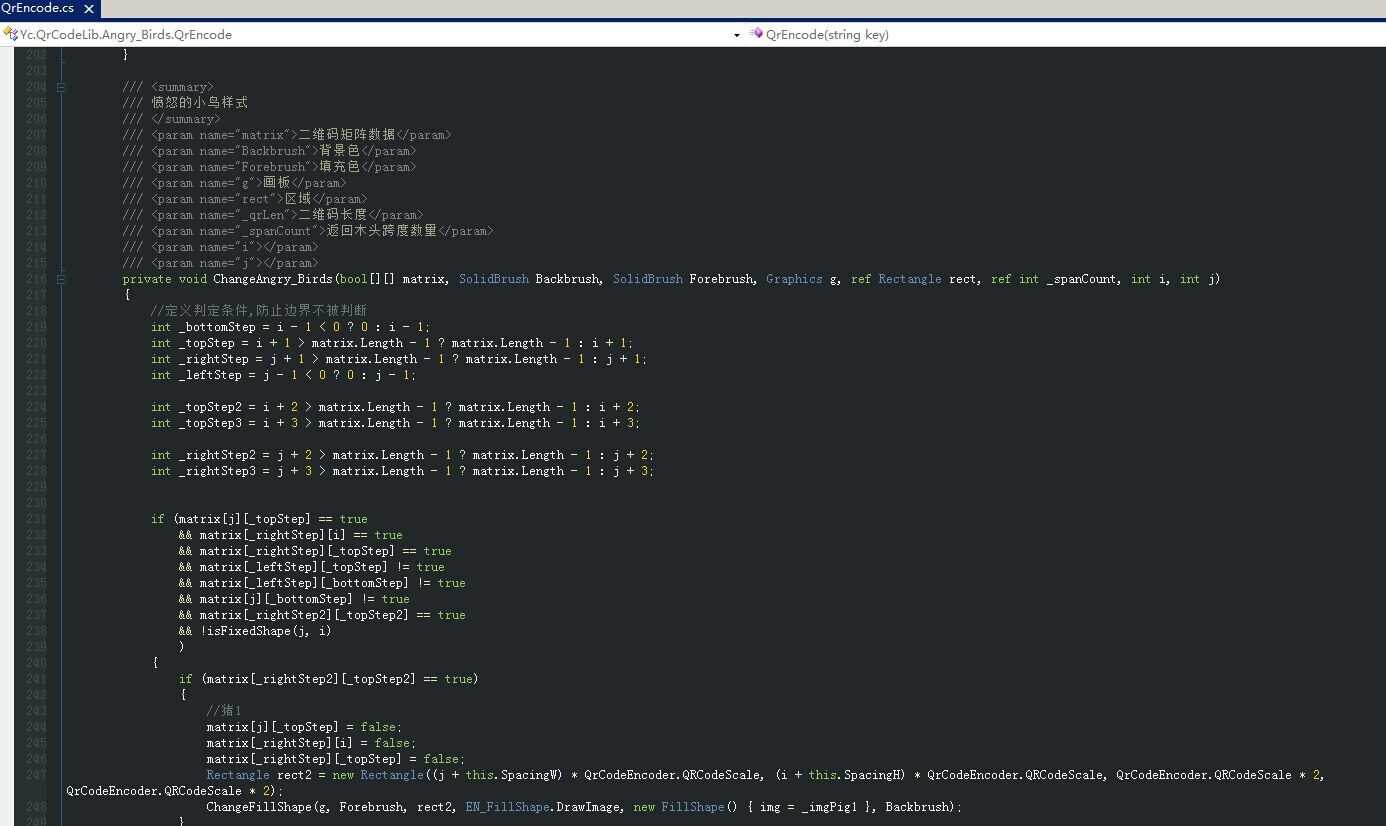
Task: Click the int _rightStep3 declaration
Action: coord(403,471)
